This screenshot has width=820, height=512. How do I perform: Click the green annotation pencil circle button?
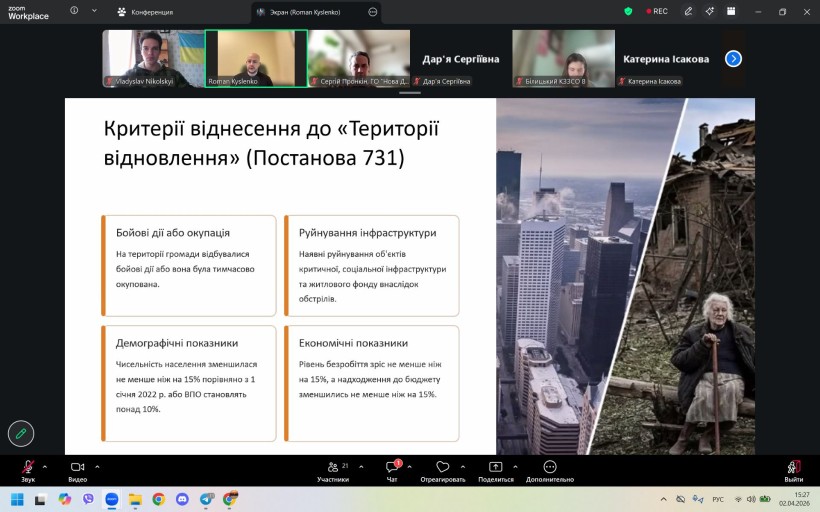tap(21, 433)
